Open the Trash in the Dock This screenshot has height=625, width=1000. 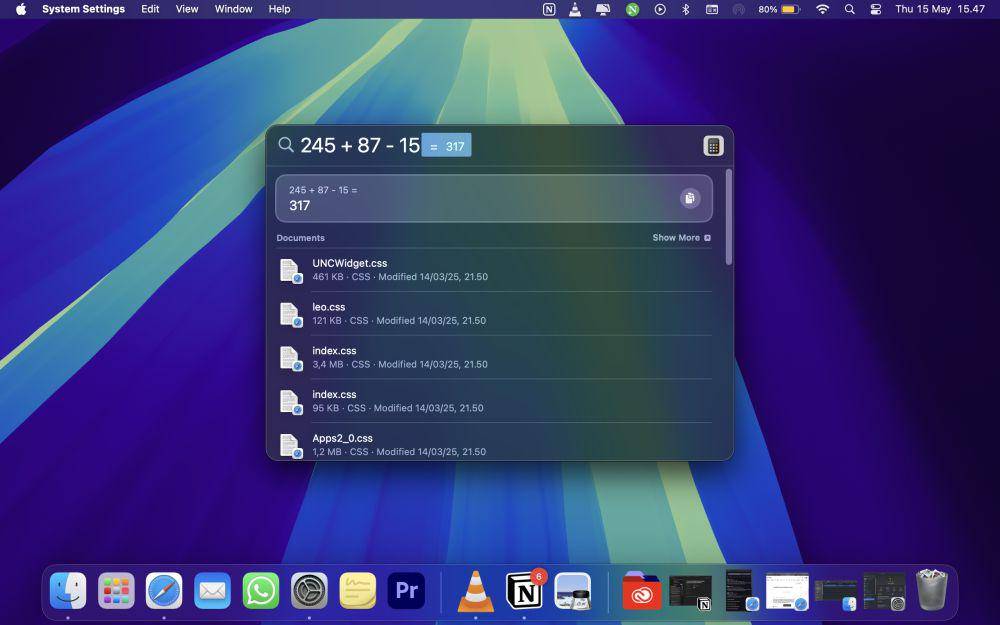click(x=932, y=590)
